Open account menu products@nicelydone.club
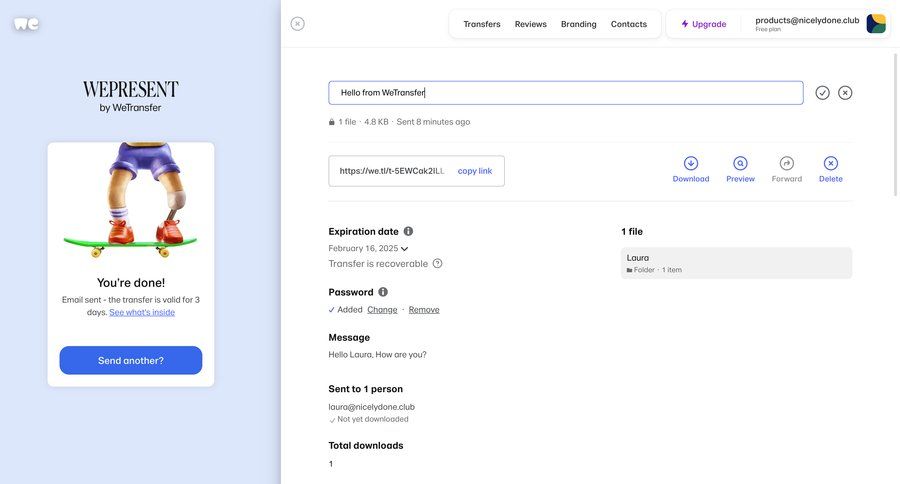The width and height of the screenshot is (900, 484). tap(807, 24)
